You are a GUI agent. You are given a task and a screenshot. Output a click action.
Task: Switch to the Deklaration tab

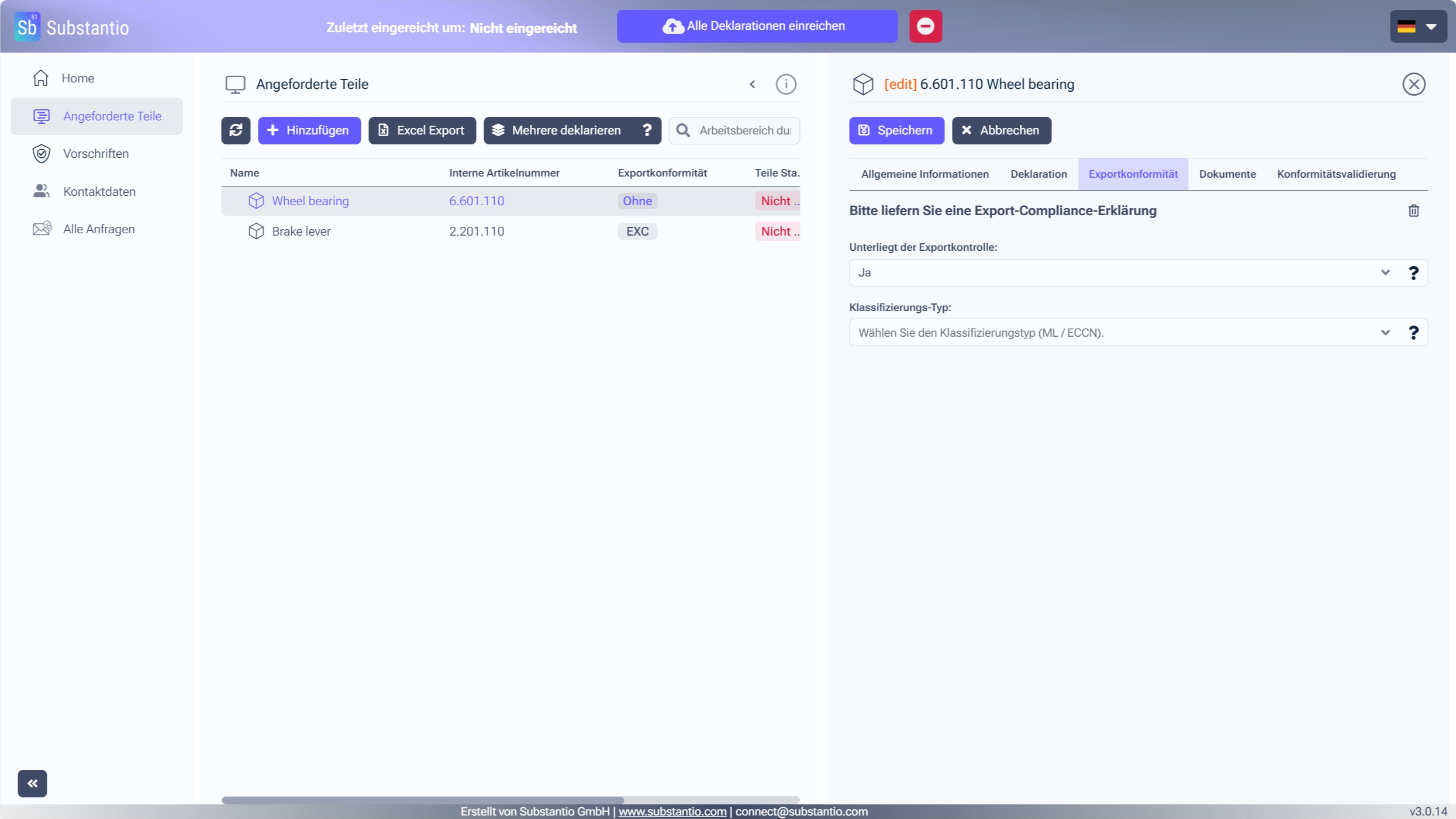click(x=1038, y=174)
